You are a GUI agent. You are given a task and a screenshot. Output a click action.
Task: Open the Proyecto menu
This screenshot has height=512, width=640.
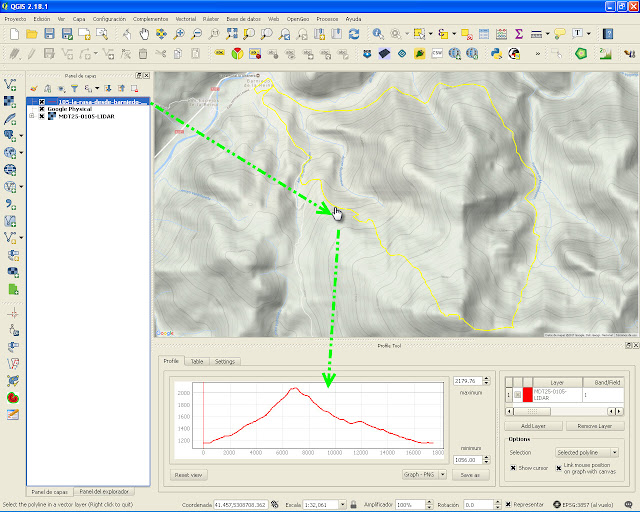16,19
